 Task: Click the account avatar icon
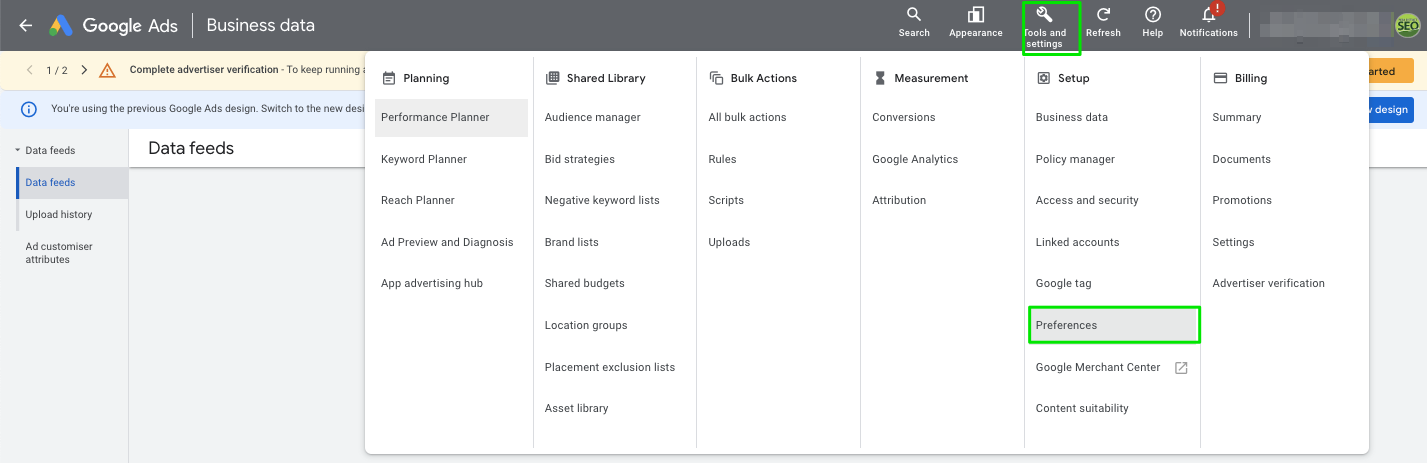pos(1408,26)
